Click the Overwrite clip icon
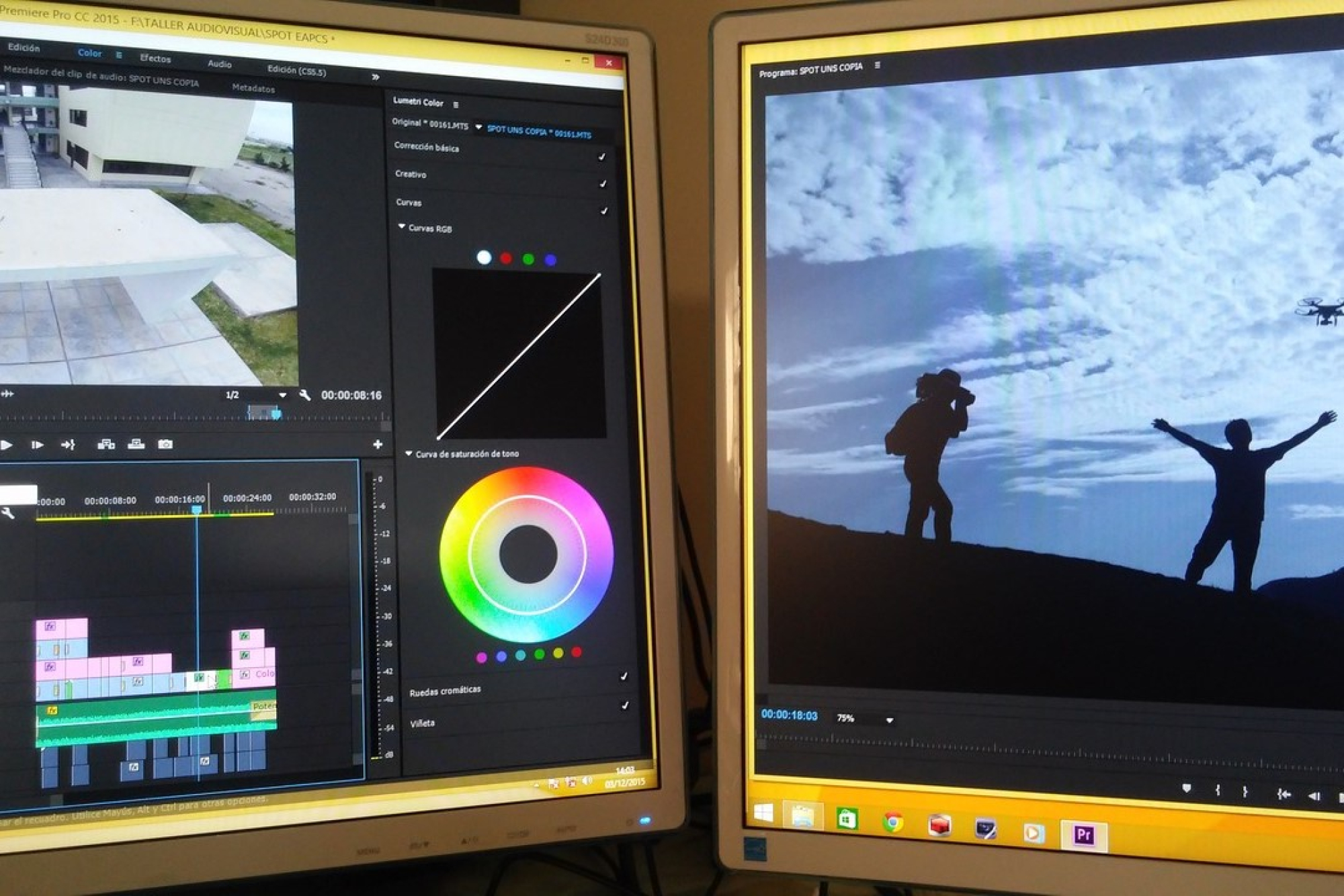This screenshot has width=1344, height=896. (136, 444)
